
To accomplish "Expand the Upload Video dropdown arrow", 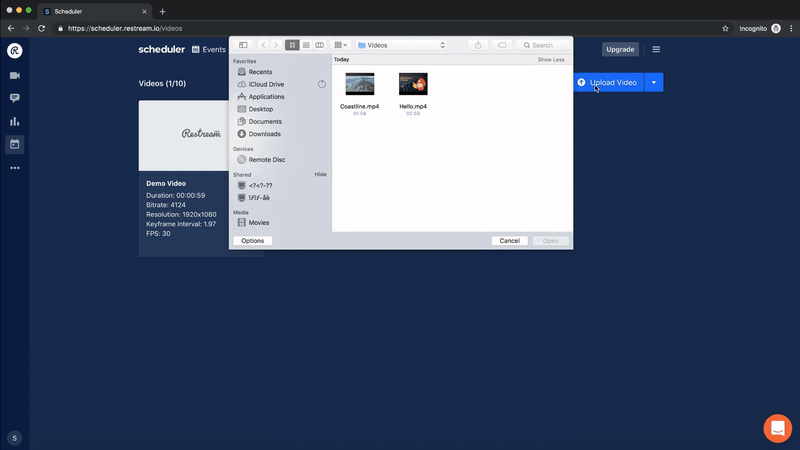I will pyautogui.click(x=654, y=82).
